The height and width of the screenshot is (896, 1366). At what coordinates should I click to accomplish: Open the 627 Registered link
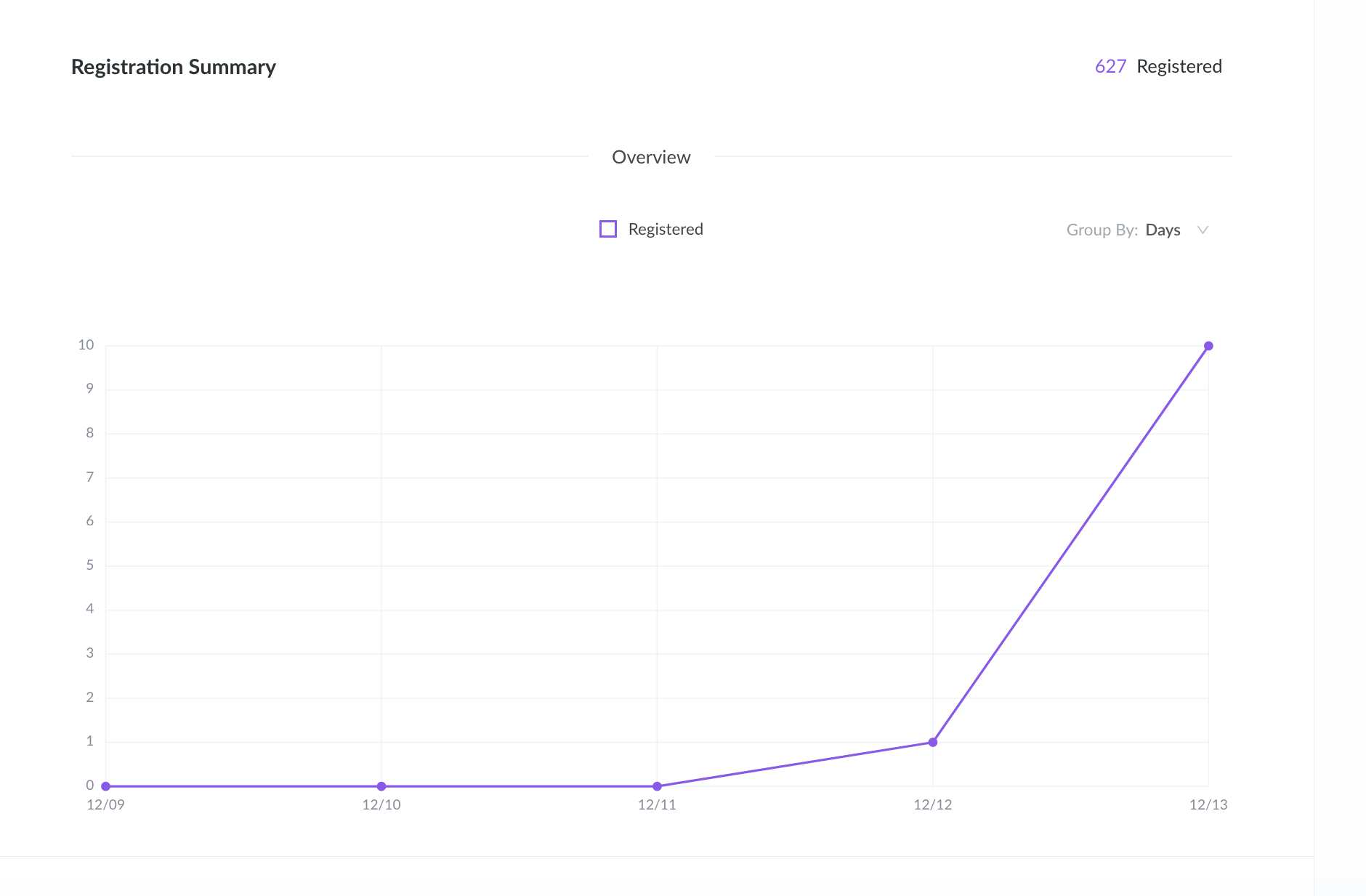1110,66
